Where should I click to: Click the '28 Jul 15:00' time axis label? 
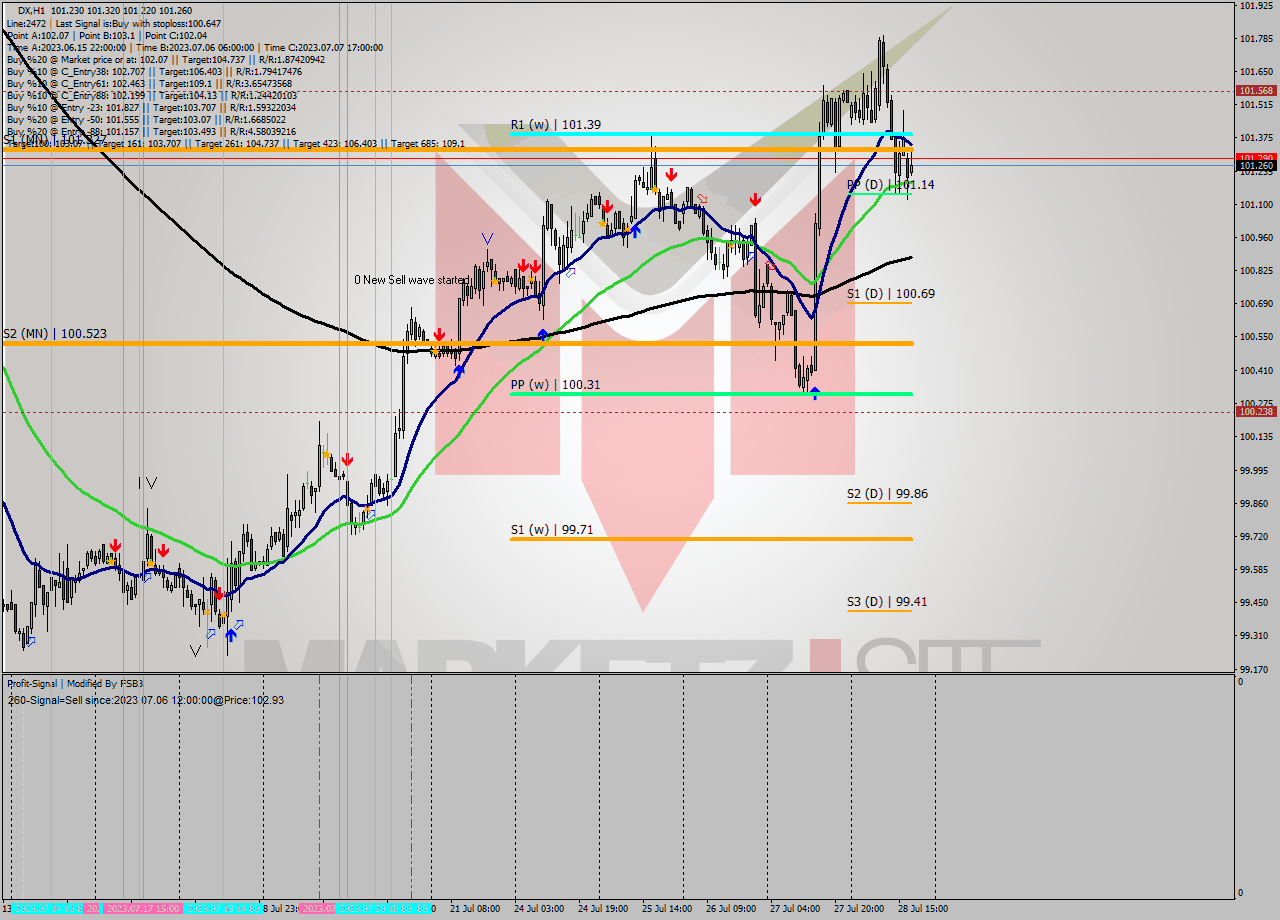(x=922, y=909)
